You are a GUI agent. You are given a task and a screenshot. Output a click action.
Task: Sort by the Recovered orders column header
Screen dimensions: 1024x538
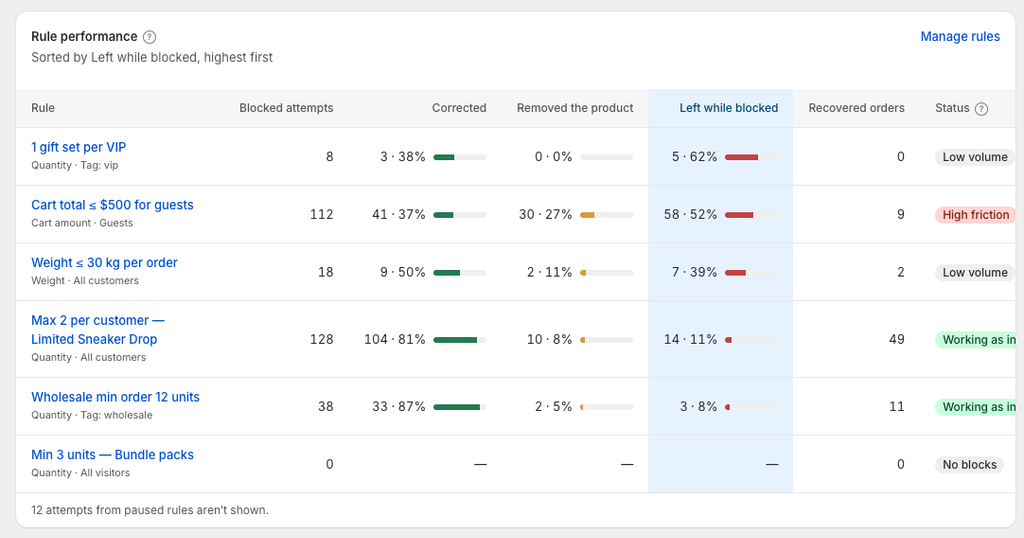856,108
